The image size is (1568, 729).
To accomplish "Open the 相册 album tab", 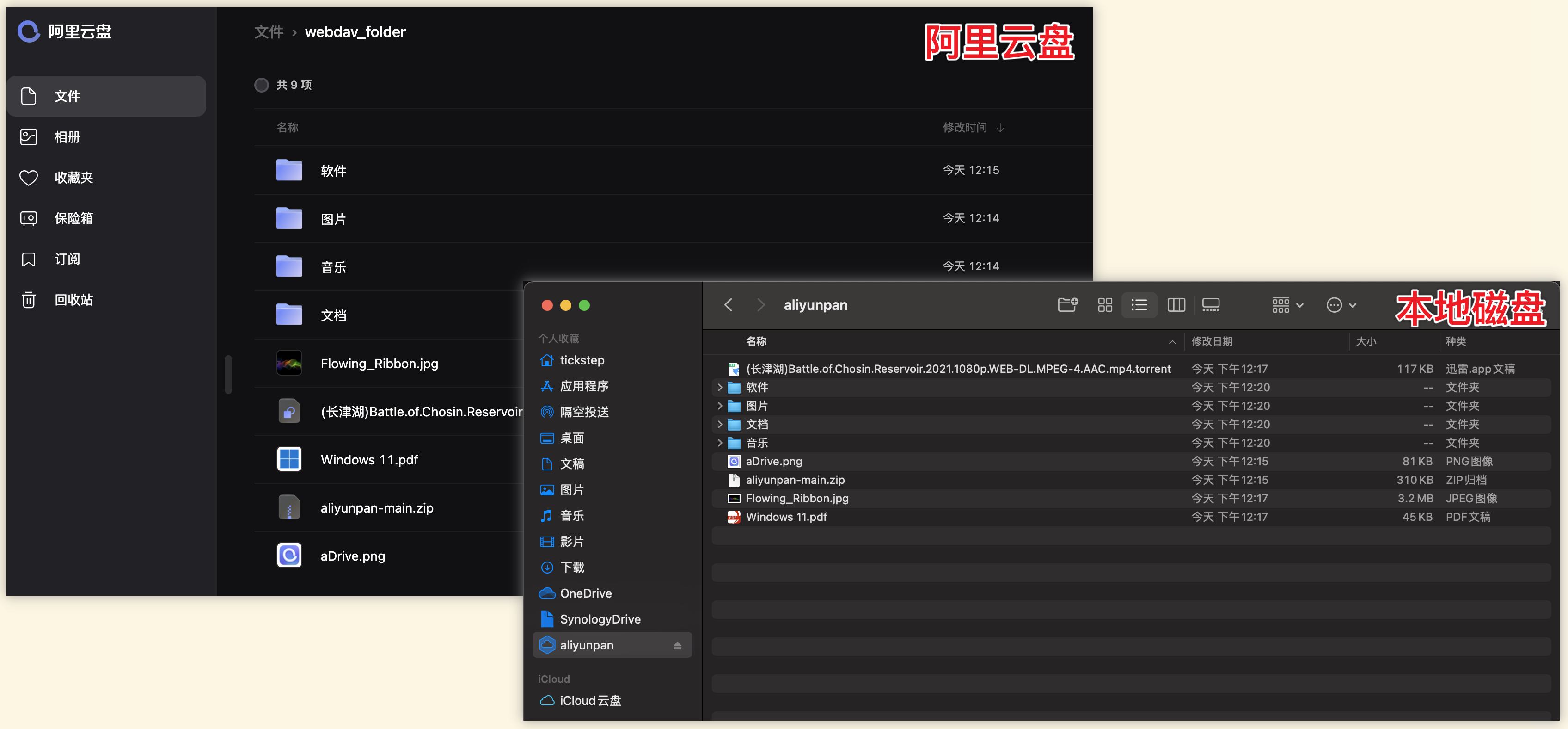I will point(67,137).
